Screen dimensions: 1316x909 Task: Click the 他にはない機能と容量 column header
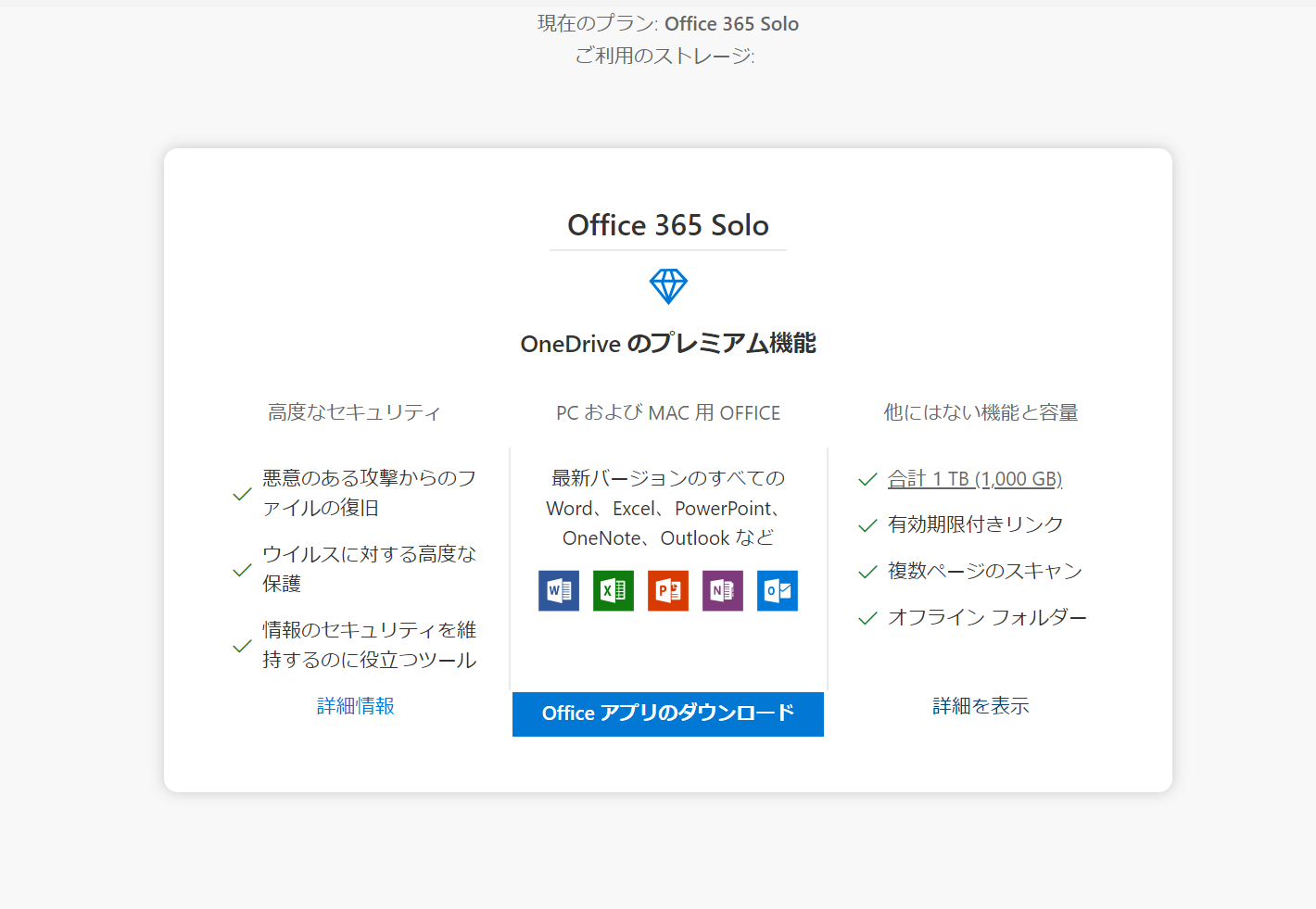click(981, 412)
